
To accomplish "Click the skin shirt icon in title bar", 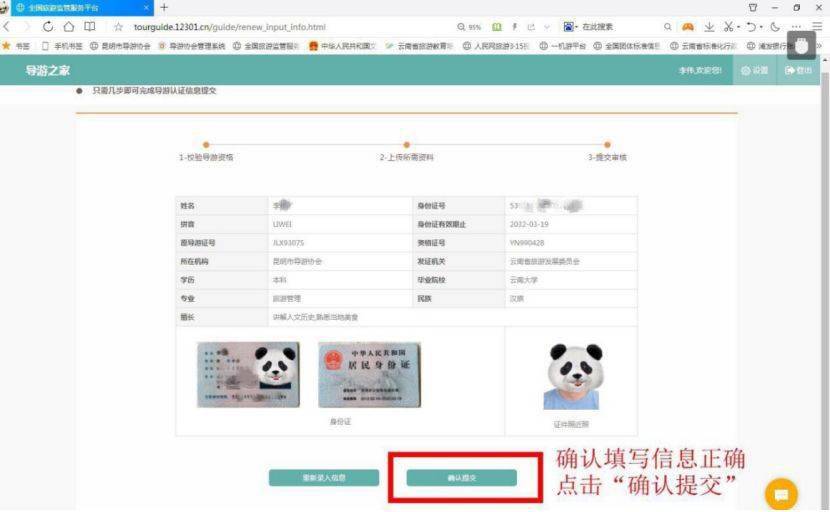I will (x=753, y=7).
